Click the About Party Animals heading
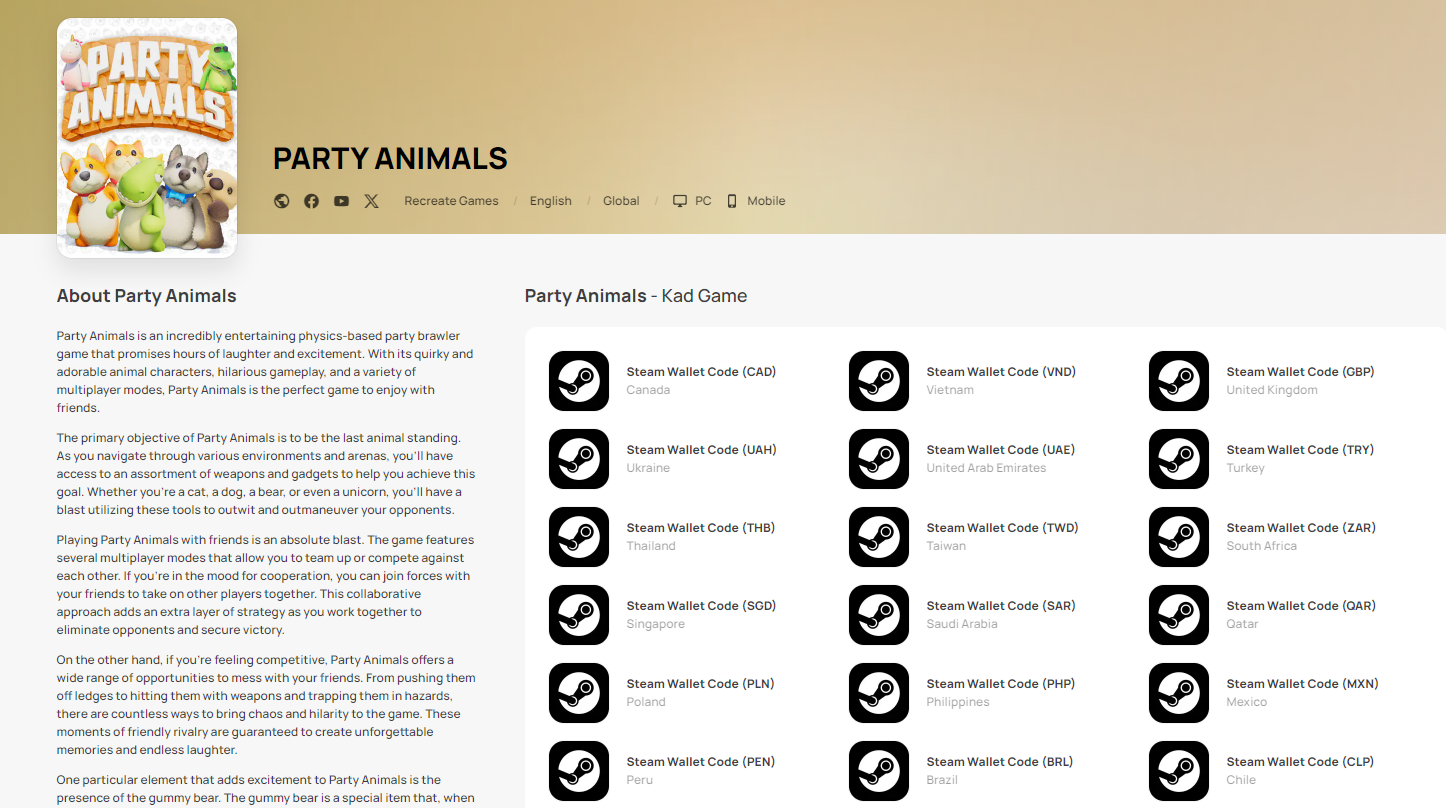Viewport: 1446px width, 808px height. pyautogui.click(x=147, y=296)
